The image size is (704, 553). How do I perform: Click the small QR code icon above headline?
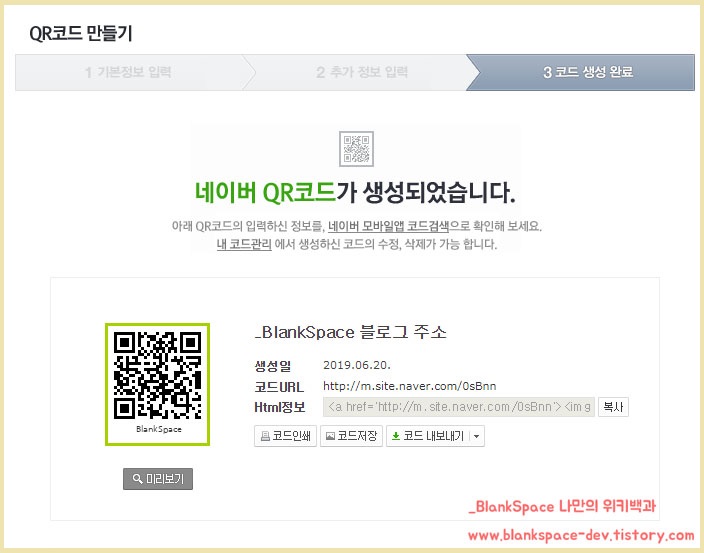356,149
